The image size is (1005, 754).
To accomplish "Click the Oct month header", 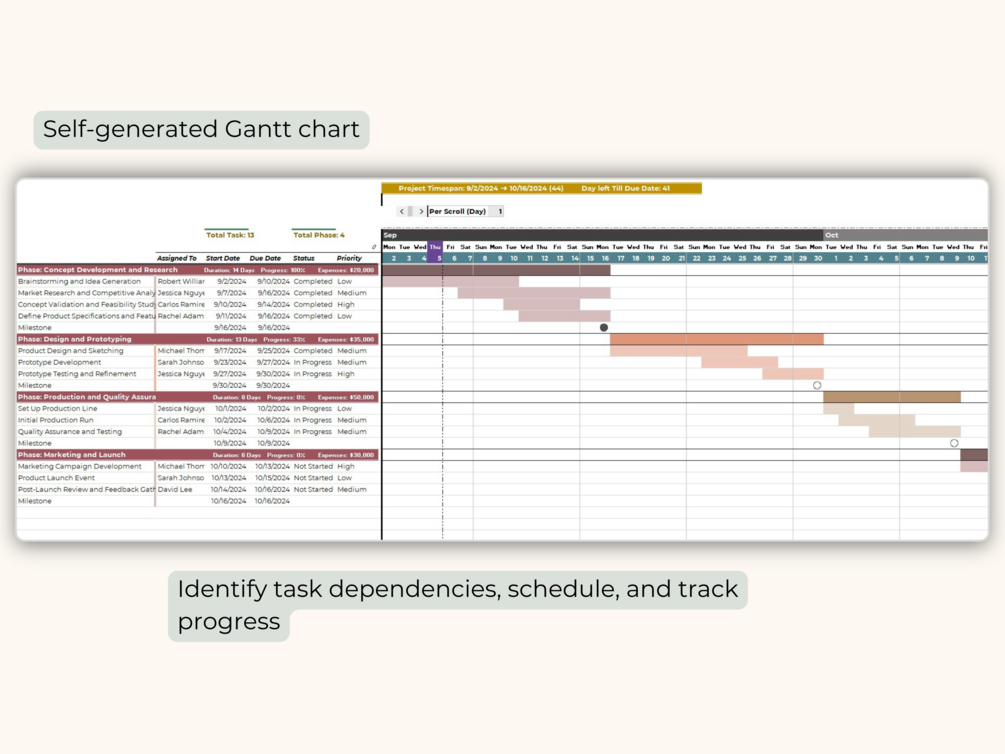I will point(905,235).
